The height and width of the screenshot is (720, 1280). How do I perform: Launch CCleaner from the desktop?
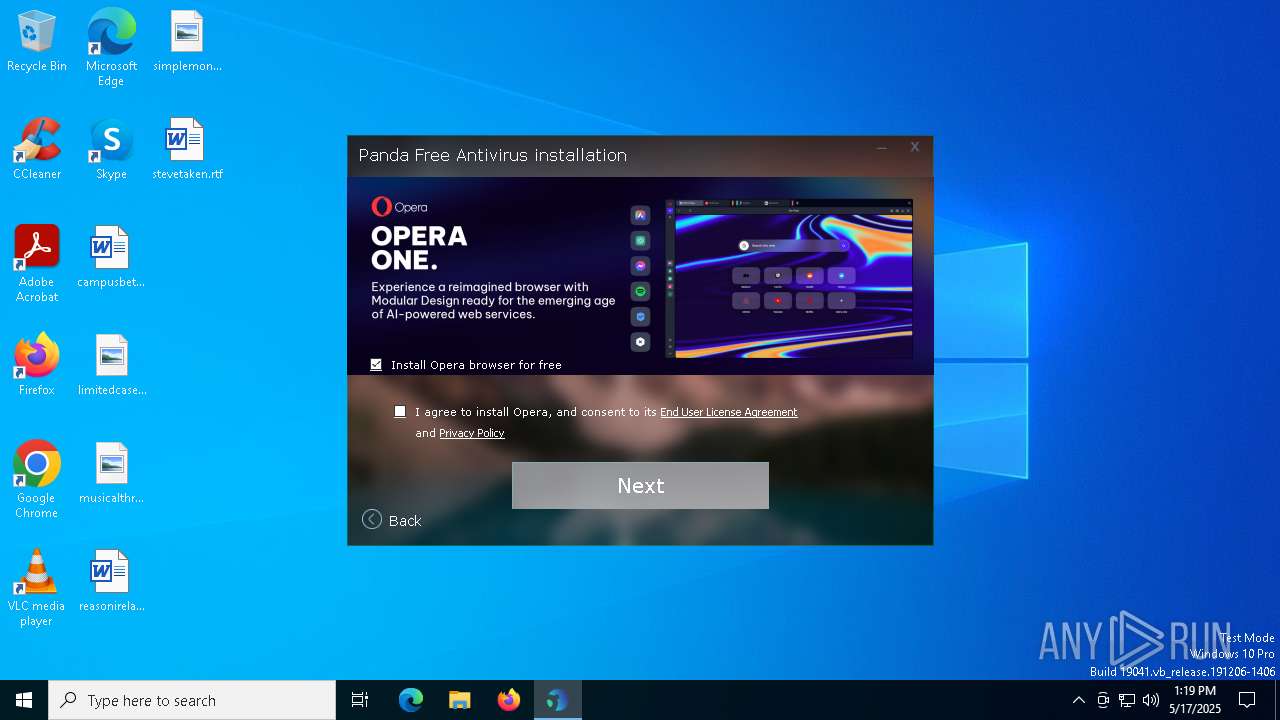tap(37, 150)
